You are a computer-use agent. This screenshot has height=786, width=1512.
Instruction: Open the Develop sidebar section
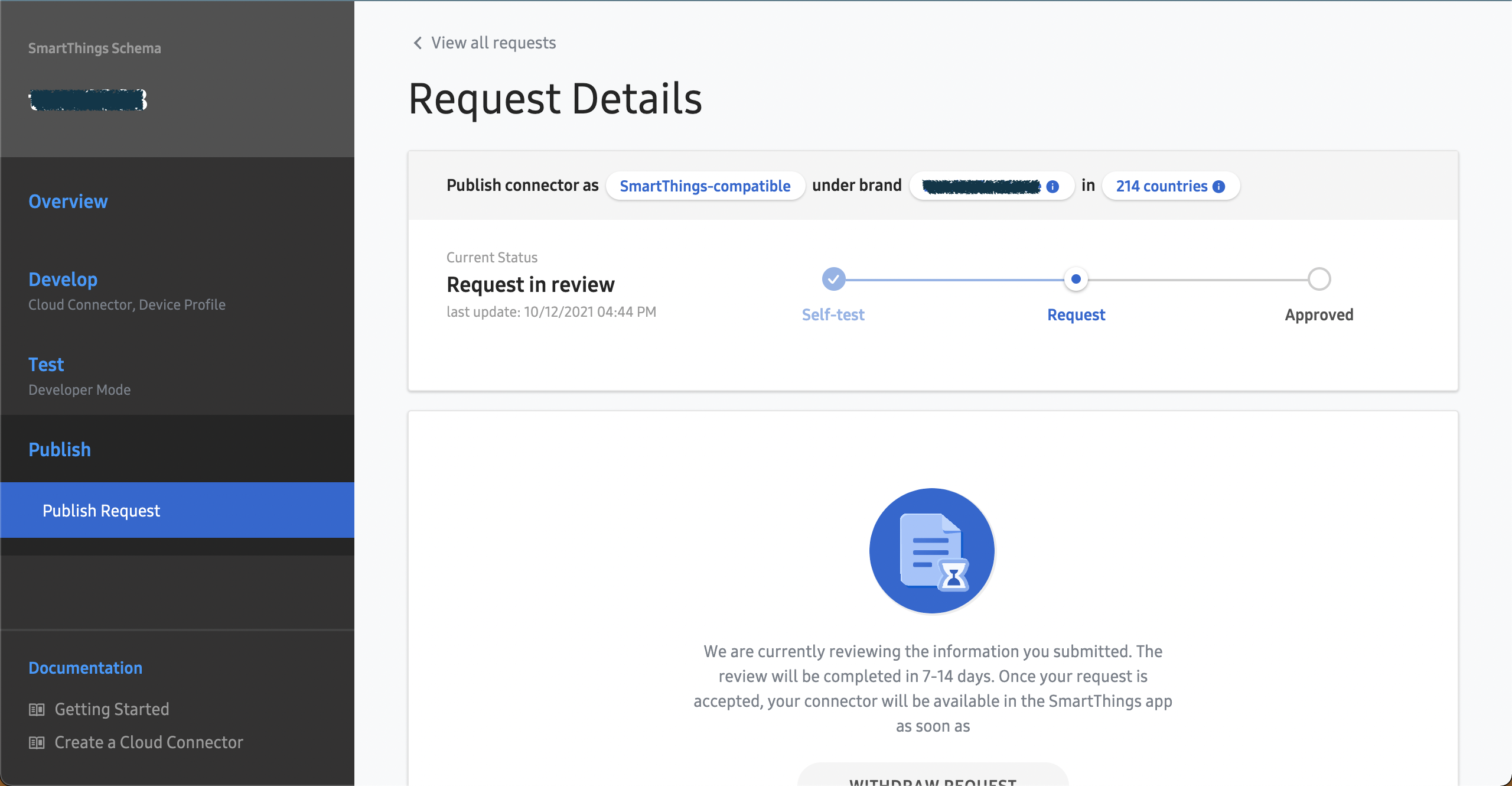[63, 280]
